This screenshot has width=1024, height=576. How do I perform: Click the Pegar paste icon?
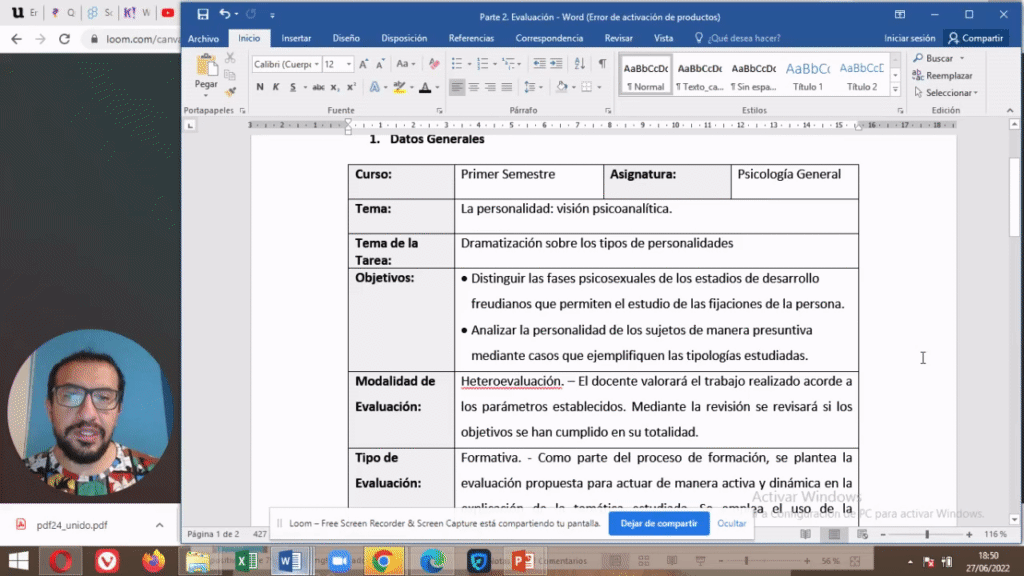(x=207, y=68)
